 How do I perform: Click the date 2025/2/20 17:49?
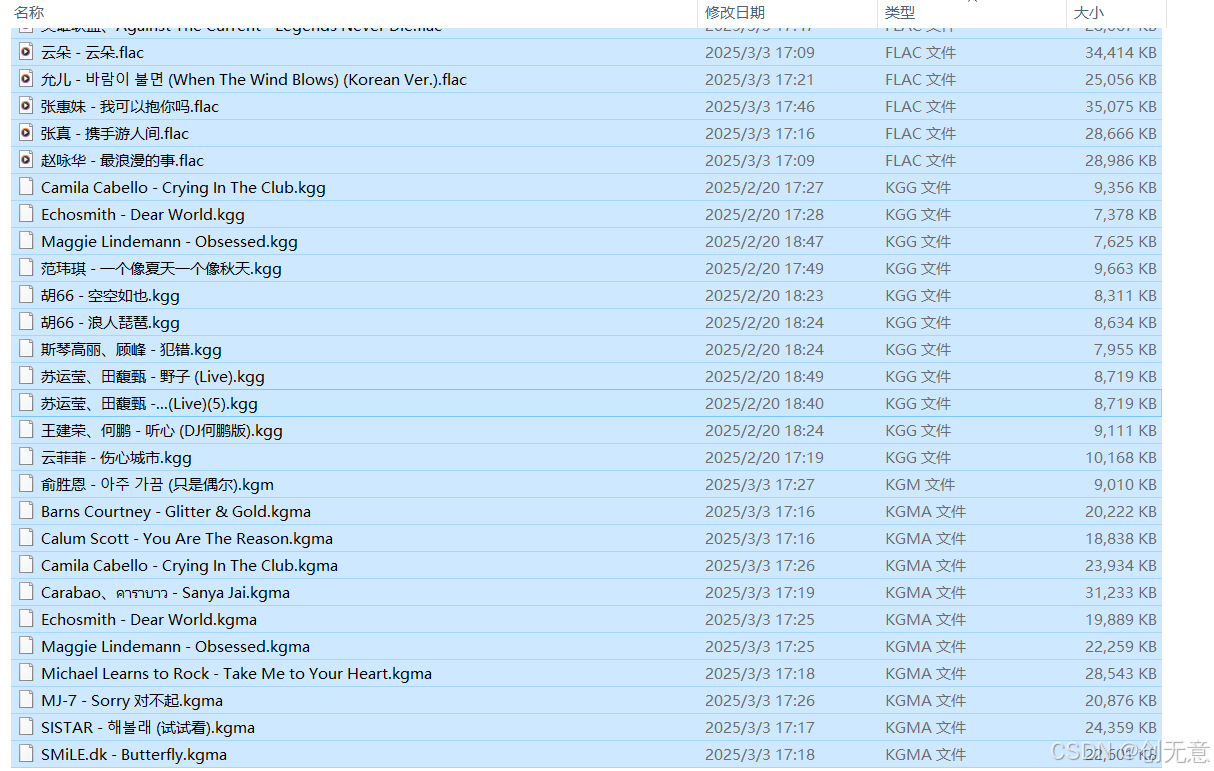coord(764,268)
